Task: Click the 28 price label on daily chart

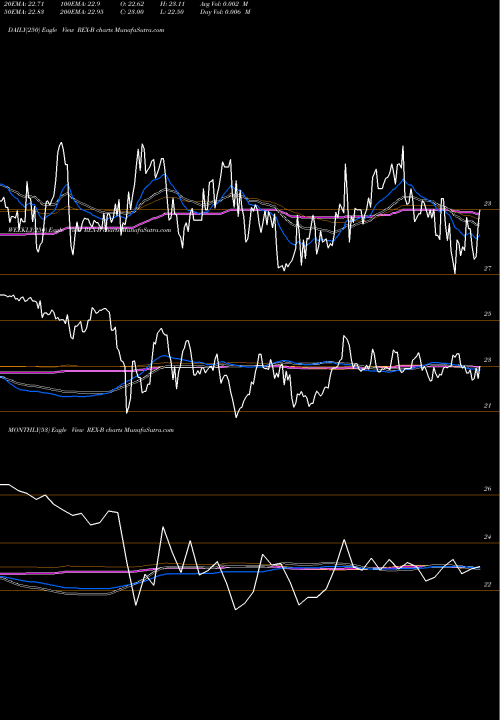Action: point(488,203)
